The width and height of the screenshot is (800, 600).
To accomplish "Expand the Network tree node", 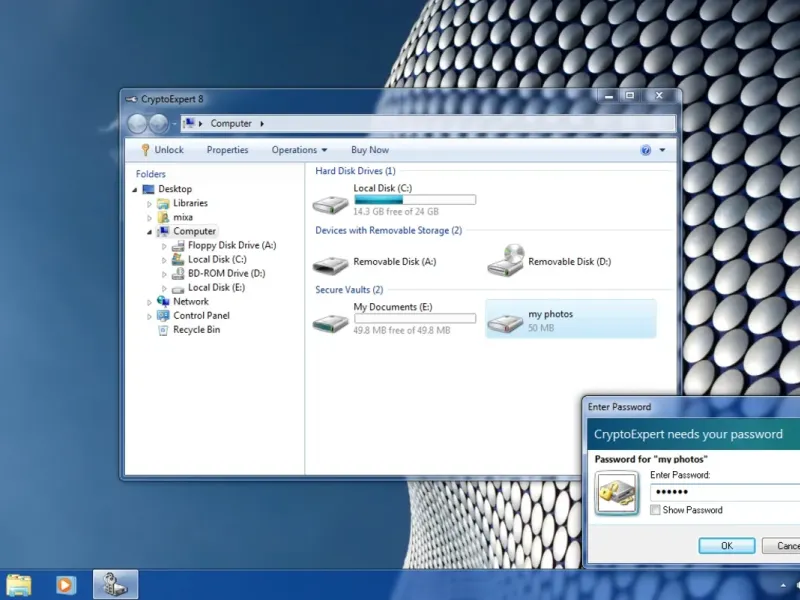I will coord(149,302).
